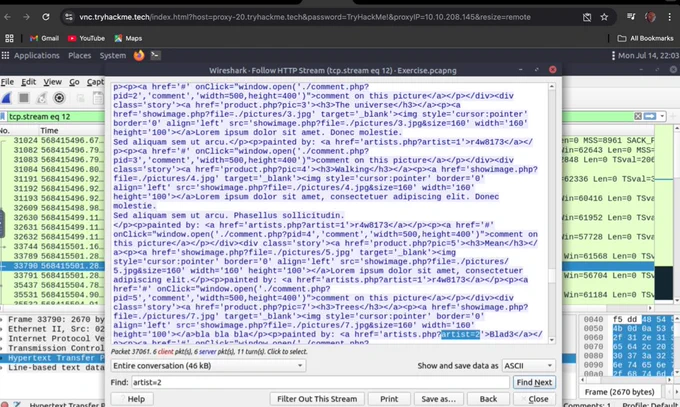Image resolution: width=680 pixels, height=407 pixels.
Task: Click the display filter bookmark icon
Action: pos(3,116)
